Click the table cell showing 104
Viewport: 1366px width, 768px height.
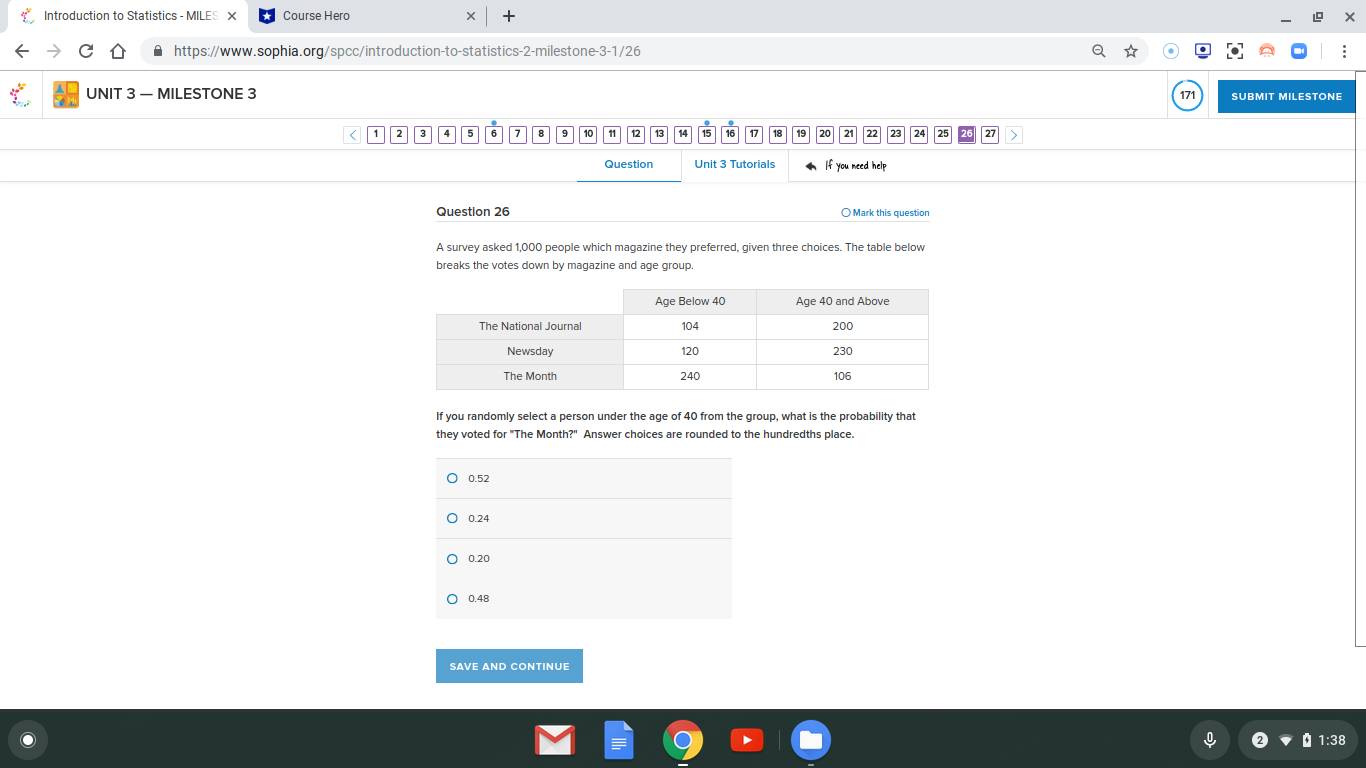click(690, 326)
